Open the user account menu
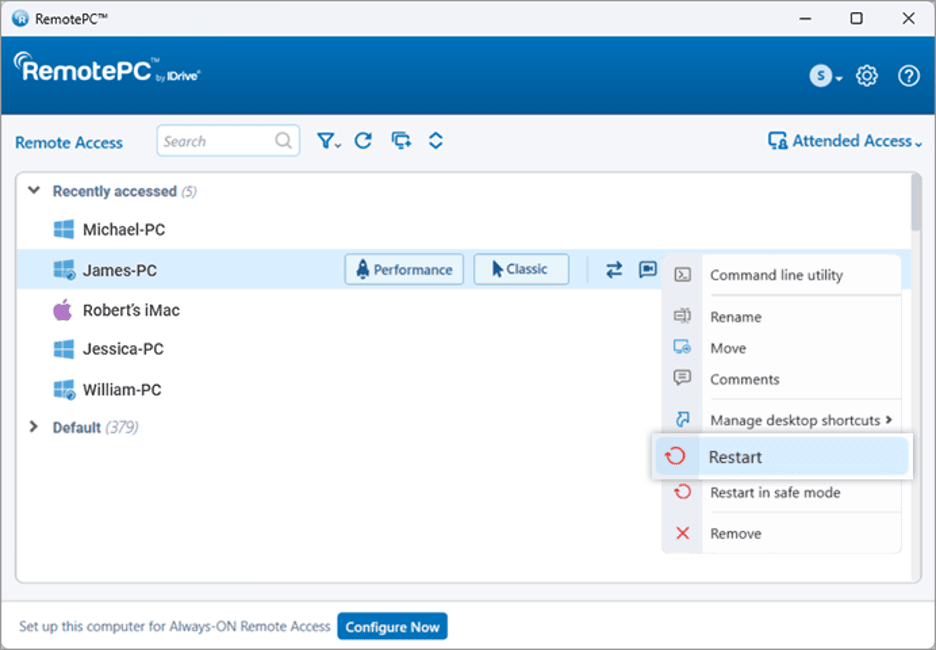Image resolution: width=936 pixels, height=650 pixels. tap(822, 75)
